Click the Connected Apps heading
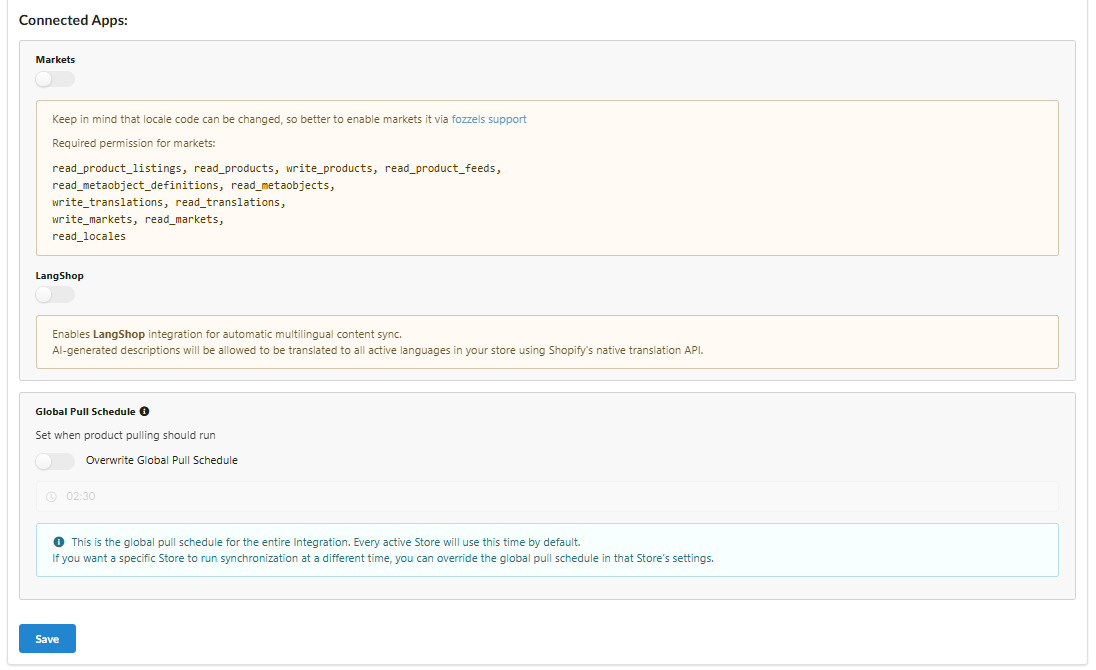1096x670 pixels. pyautogui.click(x=73, y=20)
